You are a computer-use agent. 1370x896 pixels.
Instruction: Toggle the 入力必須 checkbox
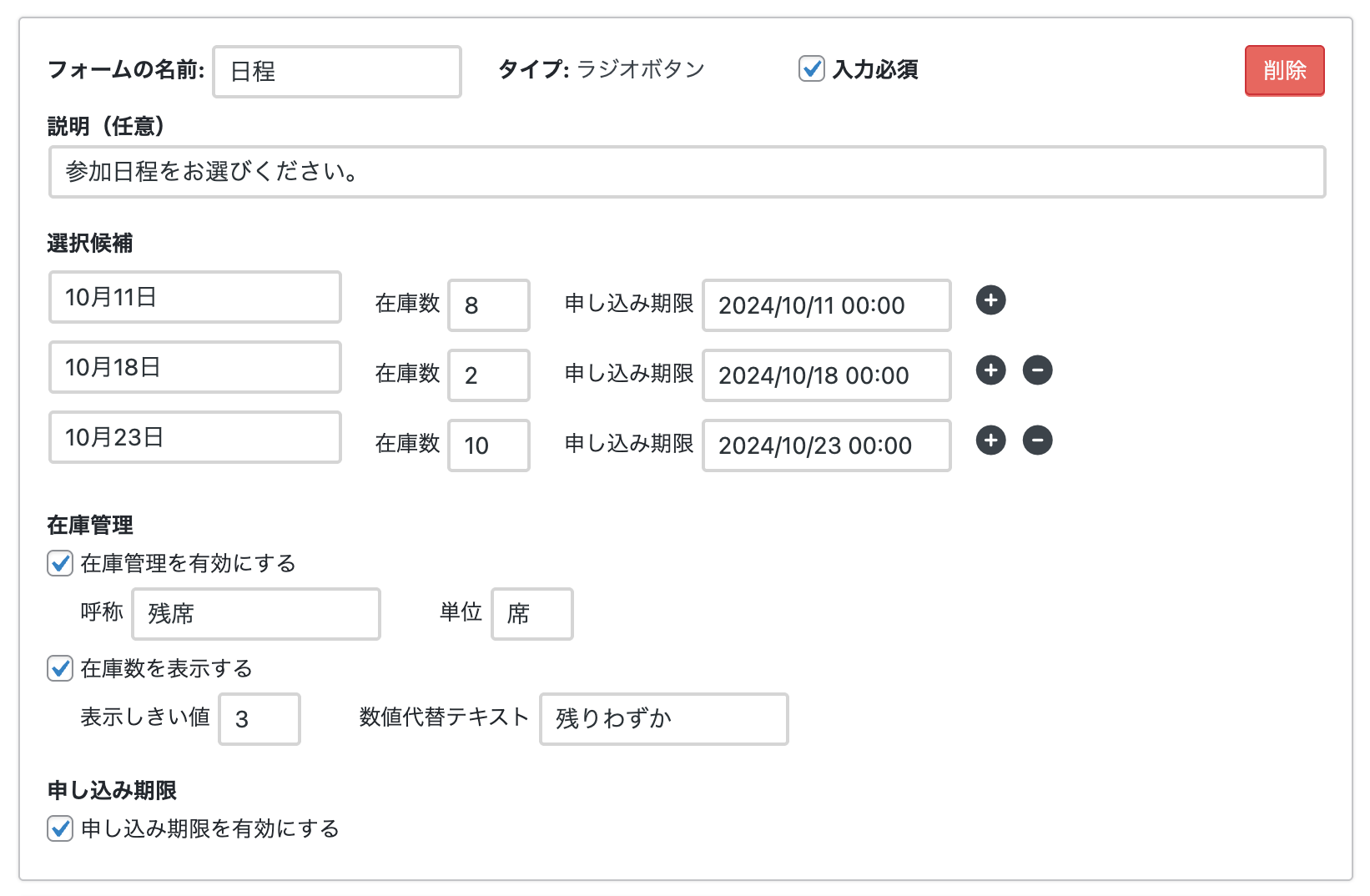coord(811,69)
